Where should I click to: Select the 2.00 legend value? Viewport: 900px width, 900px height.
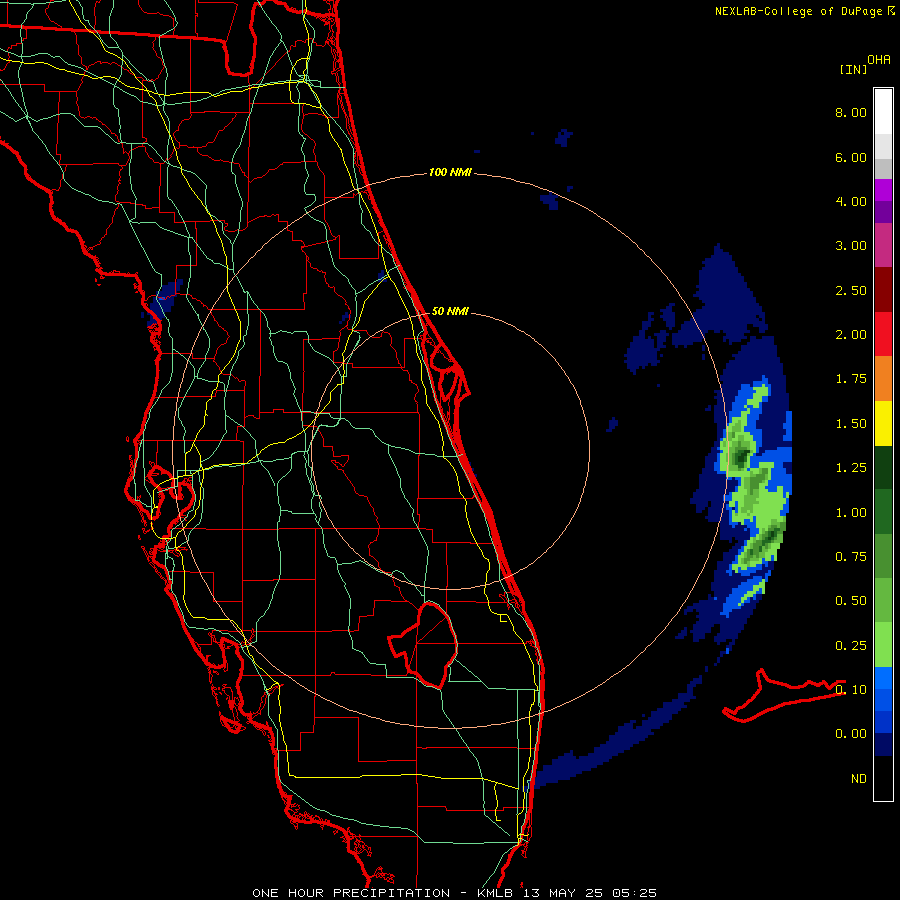pyautogui.click(x=850, y=335)
